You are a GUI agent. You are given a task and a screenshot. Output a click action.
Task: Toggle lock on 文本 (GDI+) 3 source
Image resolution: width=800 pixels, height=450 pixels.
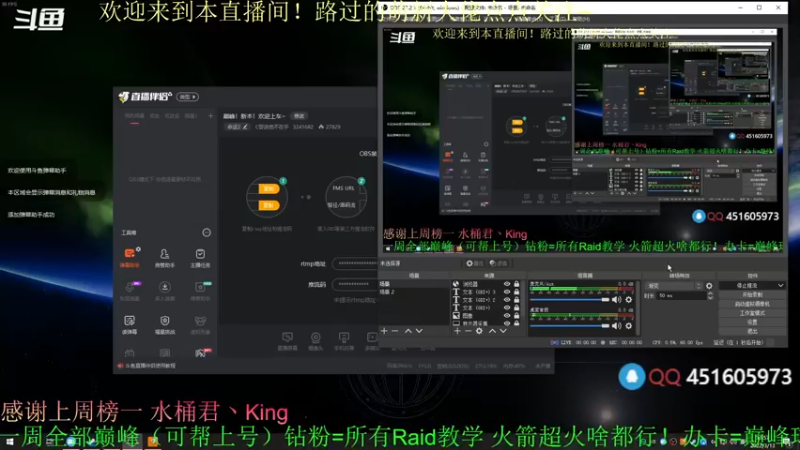click(x=516, y=292)
